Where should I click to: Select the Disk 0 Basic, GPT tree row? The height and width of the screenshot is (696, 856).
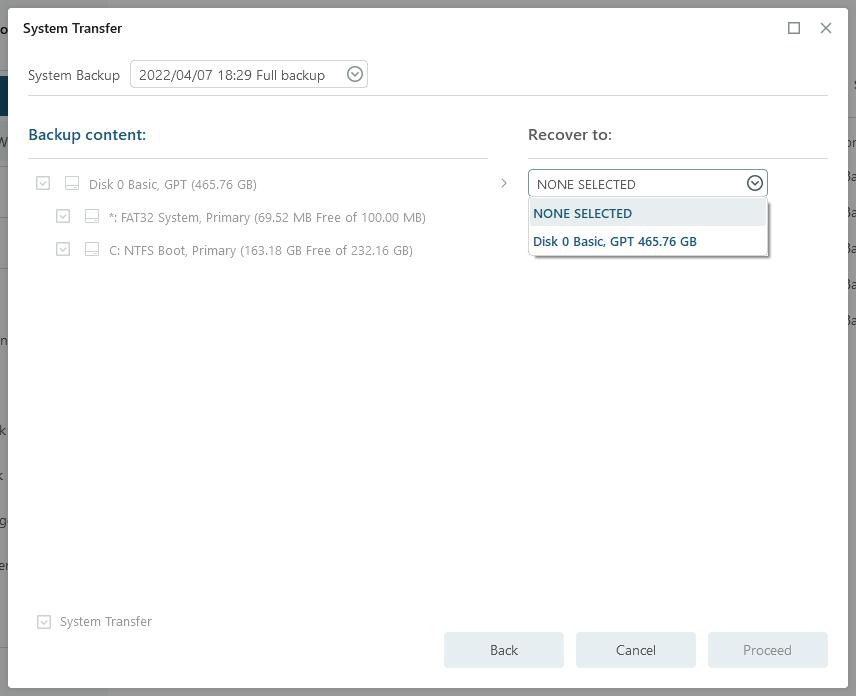pos(172,184)
